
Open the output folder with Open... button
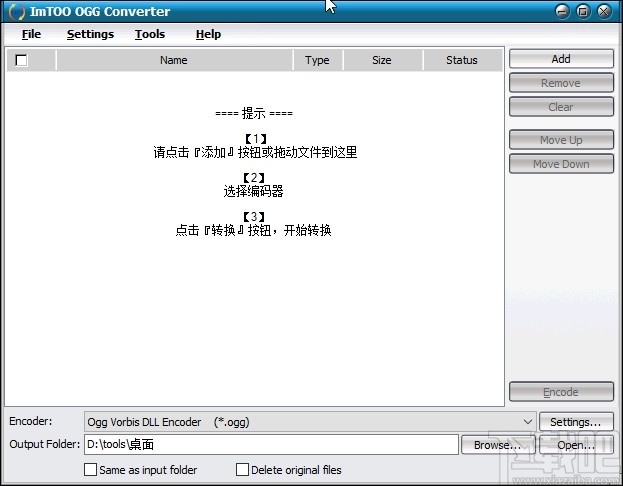coord(576,445)
